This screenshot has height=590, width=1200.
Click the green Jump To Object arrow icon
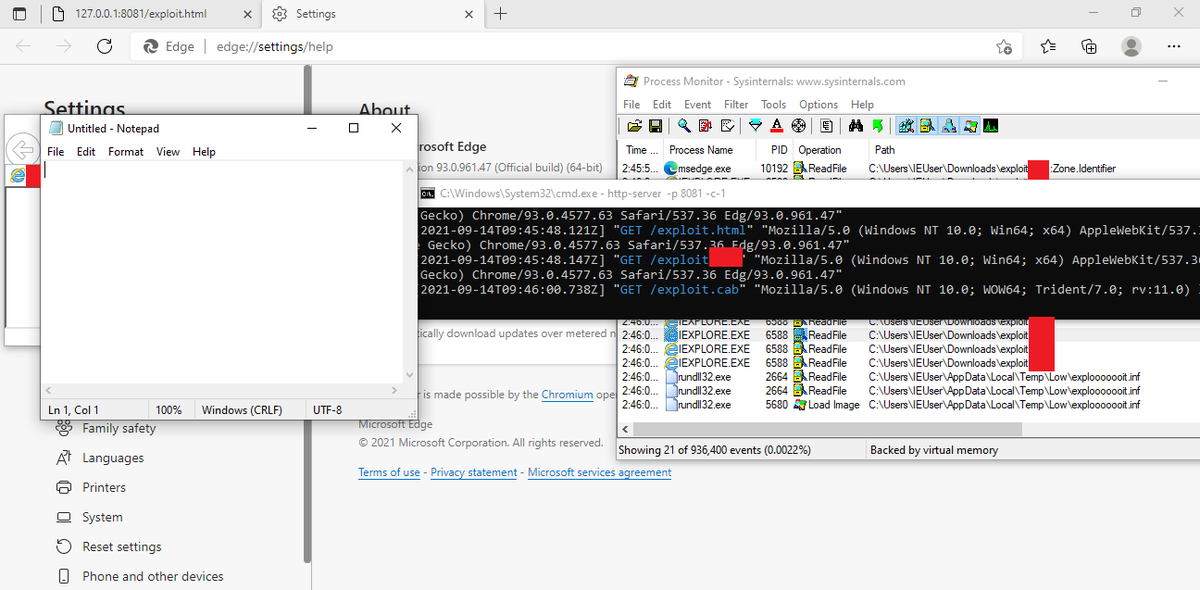click(877, 126)
